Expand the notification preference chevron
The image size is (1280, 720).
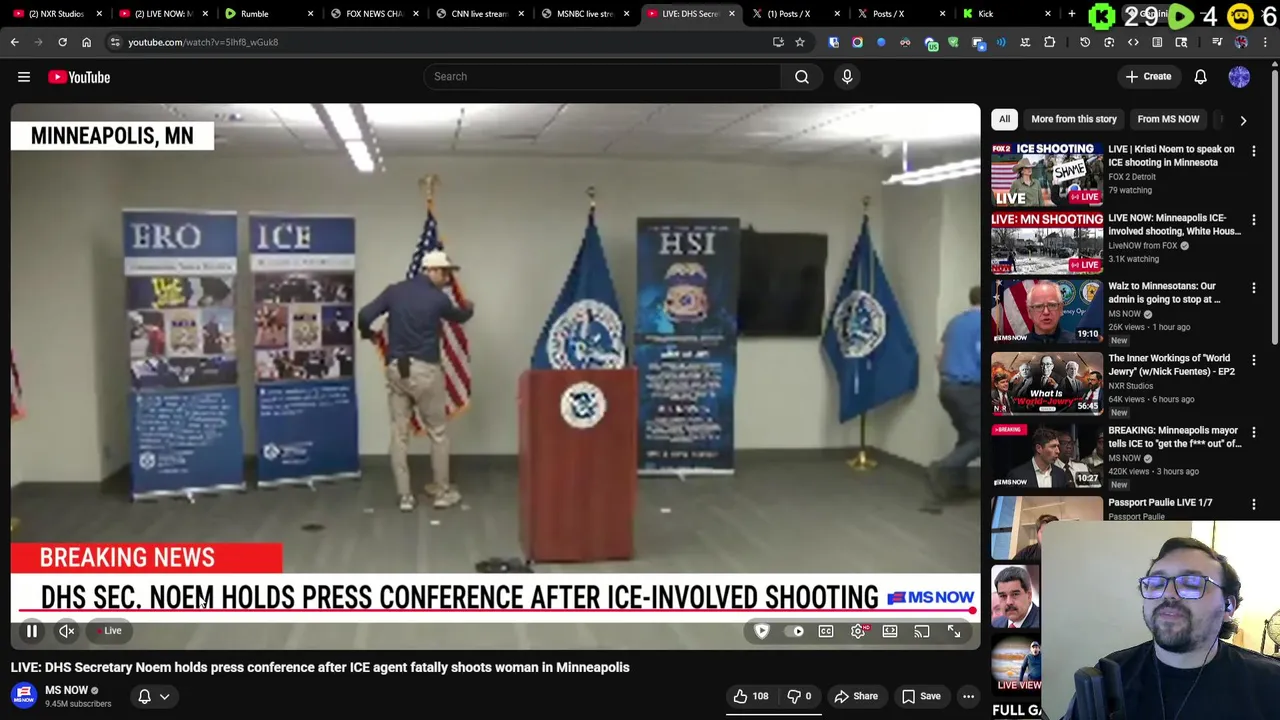pos(165,696)
